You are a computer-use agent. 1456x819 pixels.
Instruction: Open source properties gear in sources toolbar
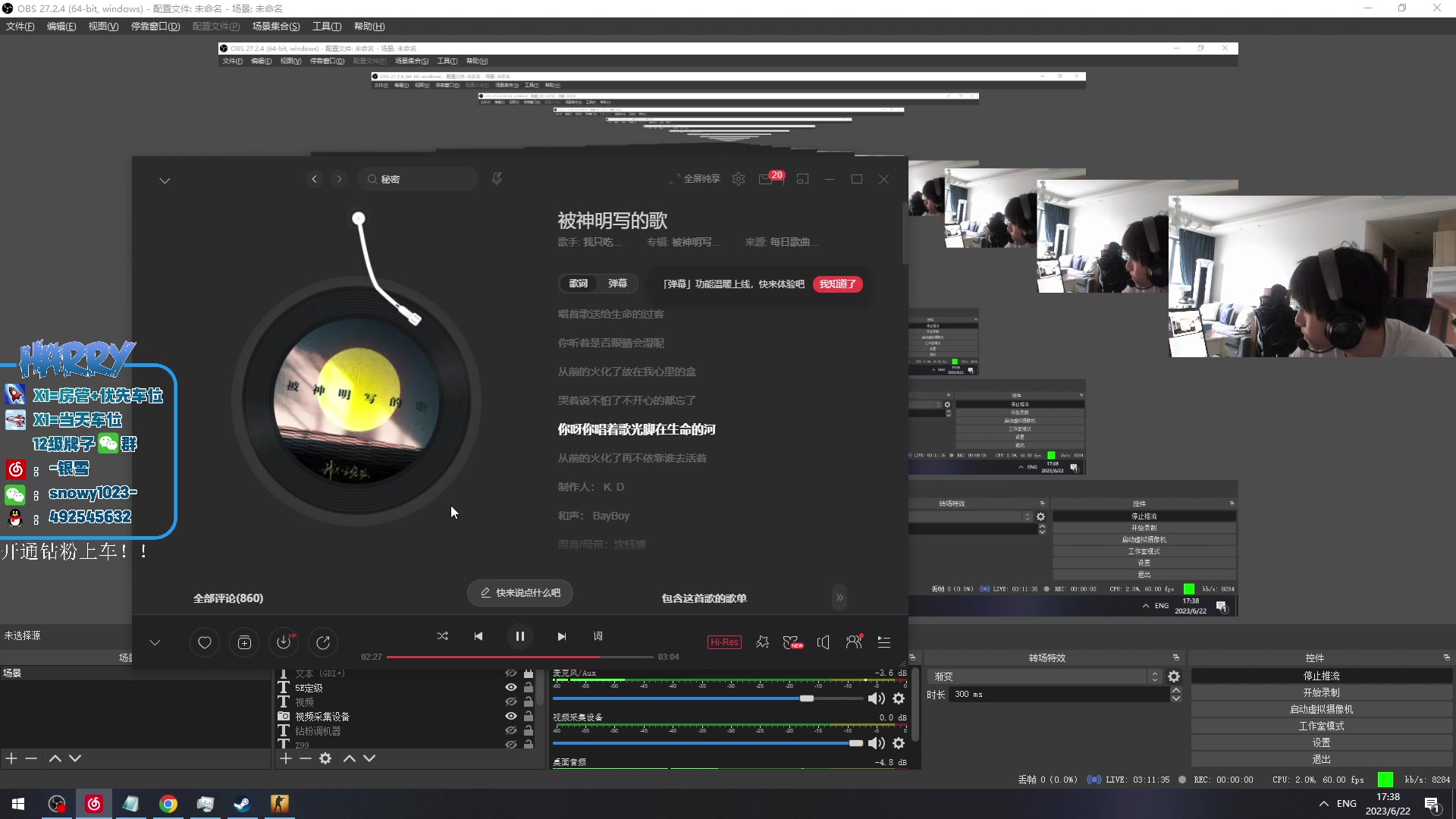325,758
